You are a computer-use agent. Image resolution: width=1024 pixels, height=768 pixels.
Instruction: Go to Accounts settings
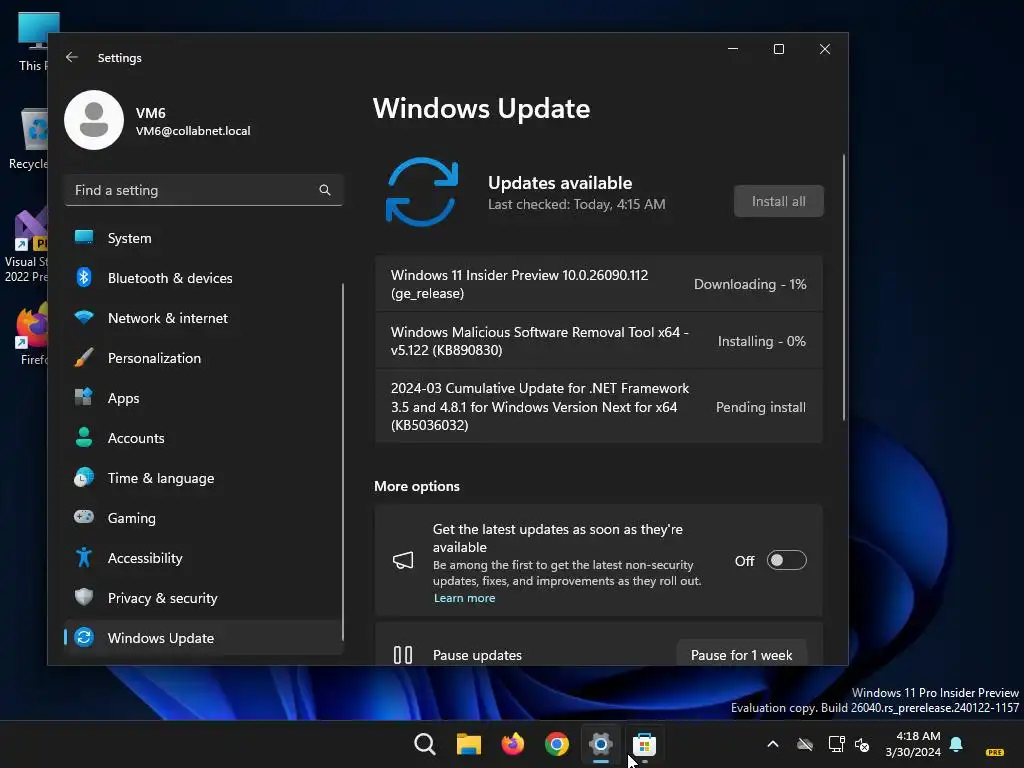pyautogui.click(x=204, y=438)
